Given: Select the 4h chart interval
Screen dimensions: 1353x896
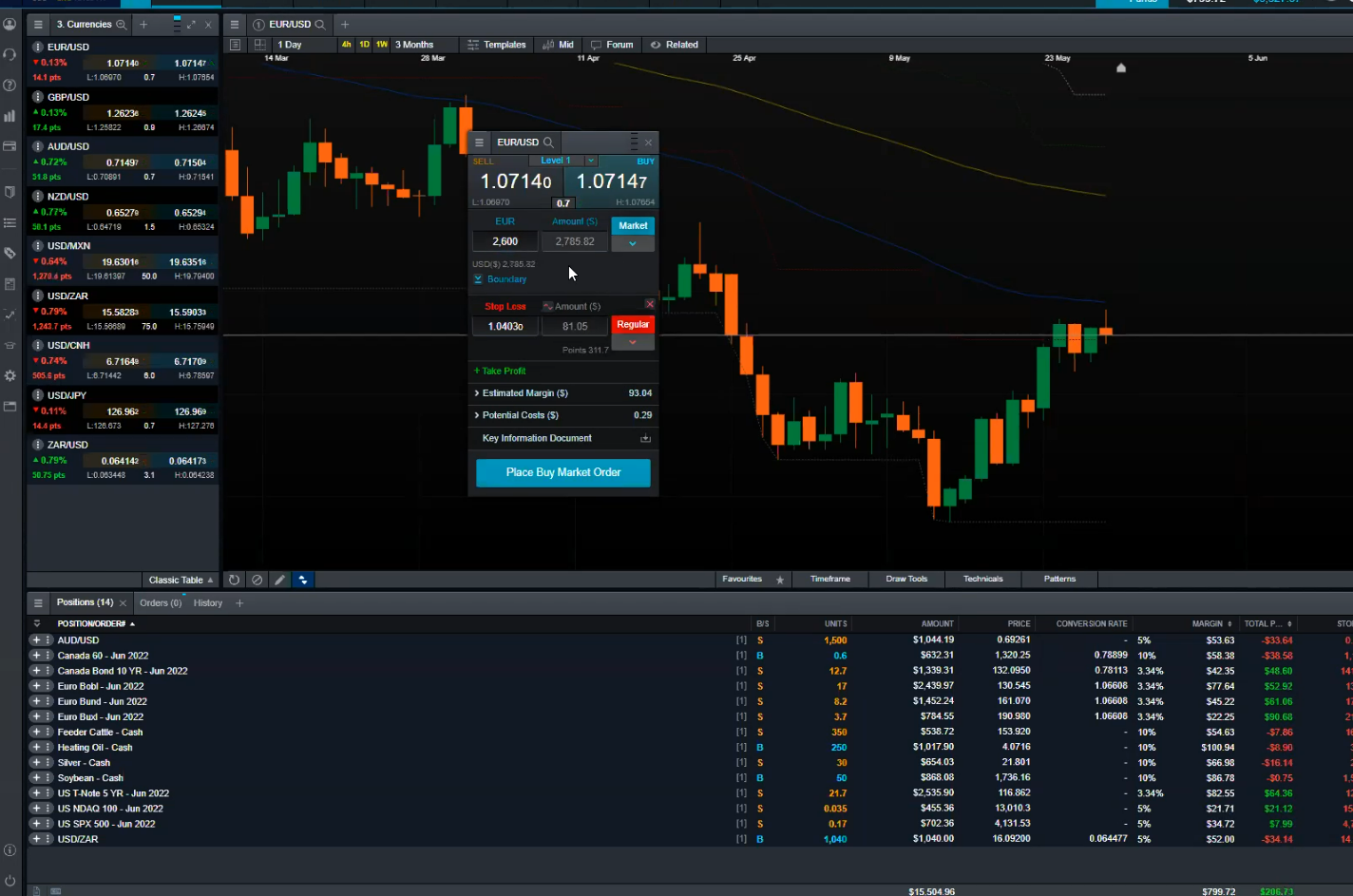Looking at the screenshot, I should tap(346, 45).
